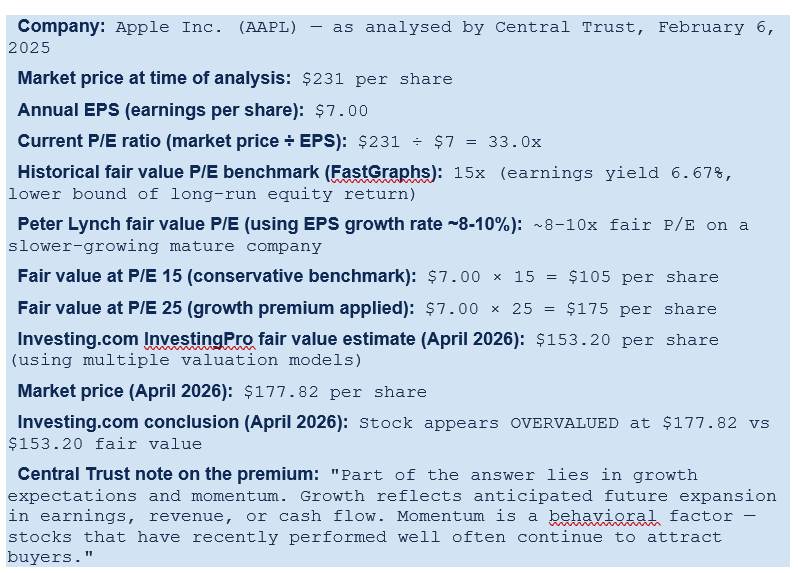The image size is (798, 573).
Task: Click the 'Current P/E ratio' label
Action: (x=89, y=141)
